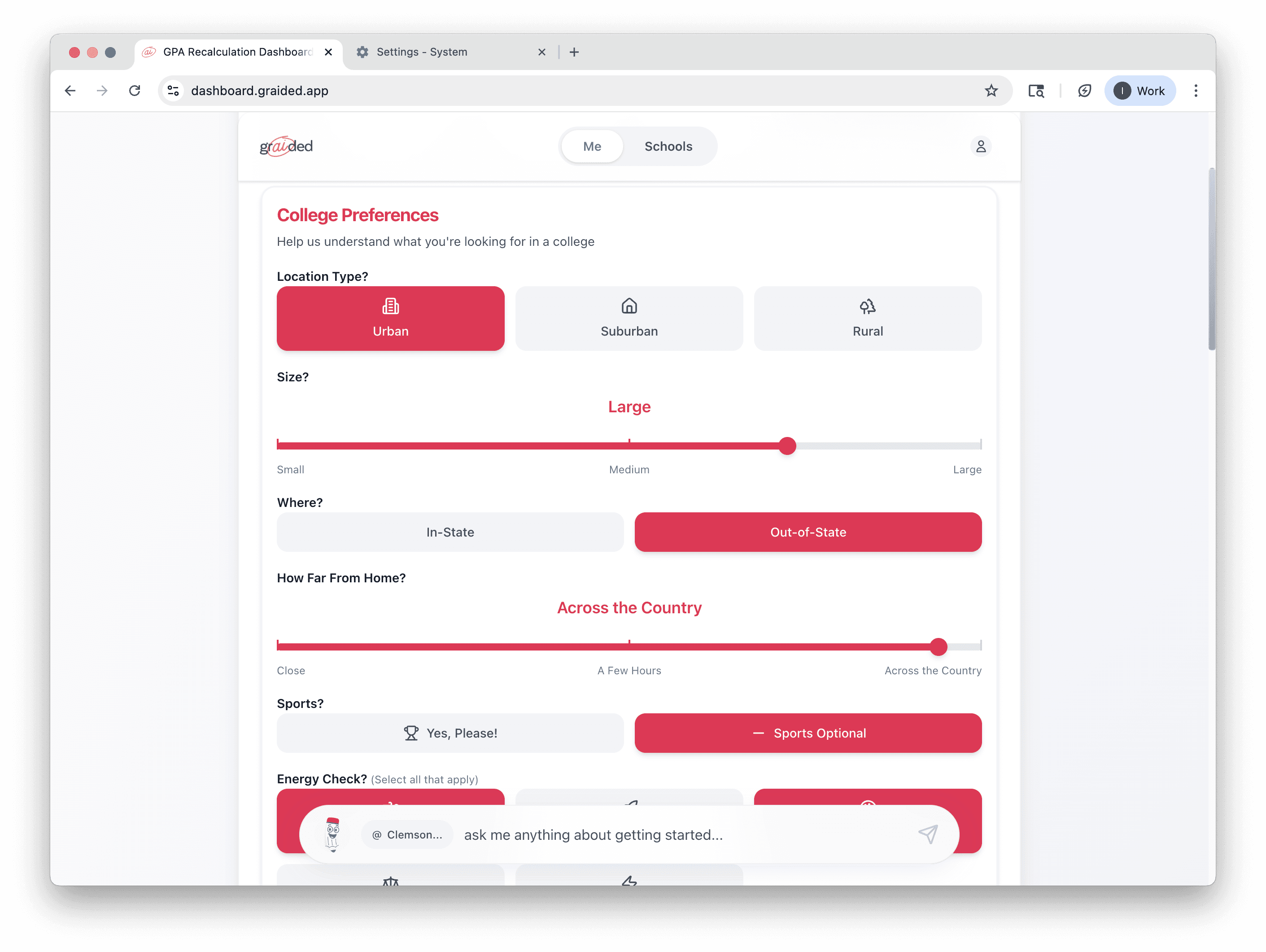Click the pencil mascot chat avatar
Screen dimensions: 1266x952
[x=332, y=834]
